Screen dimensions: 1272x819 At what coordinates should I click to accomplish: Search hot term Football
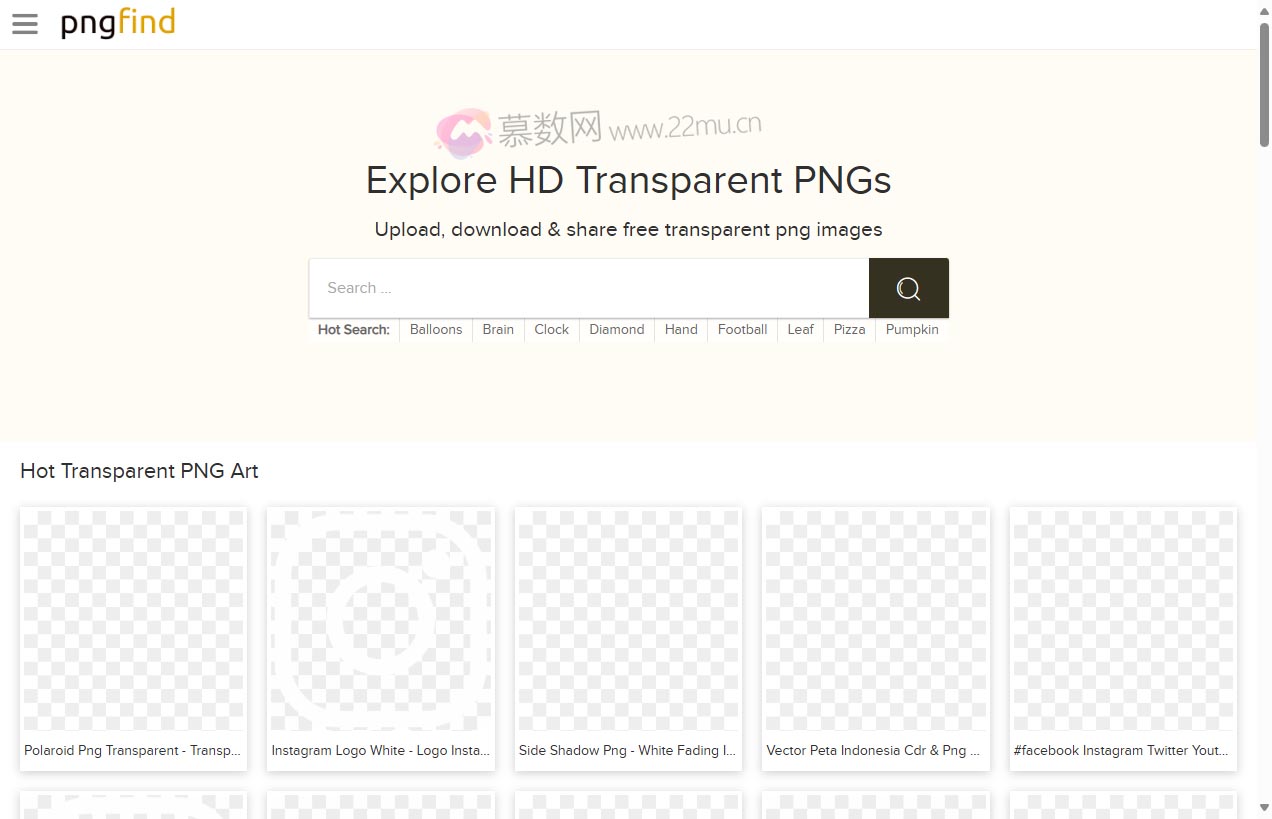(742, 329)
